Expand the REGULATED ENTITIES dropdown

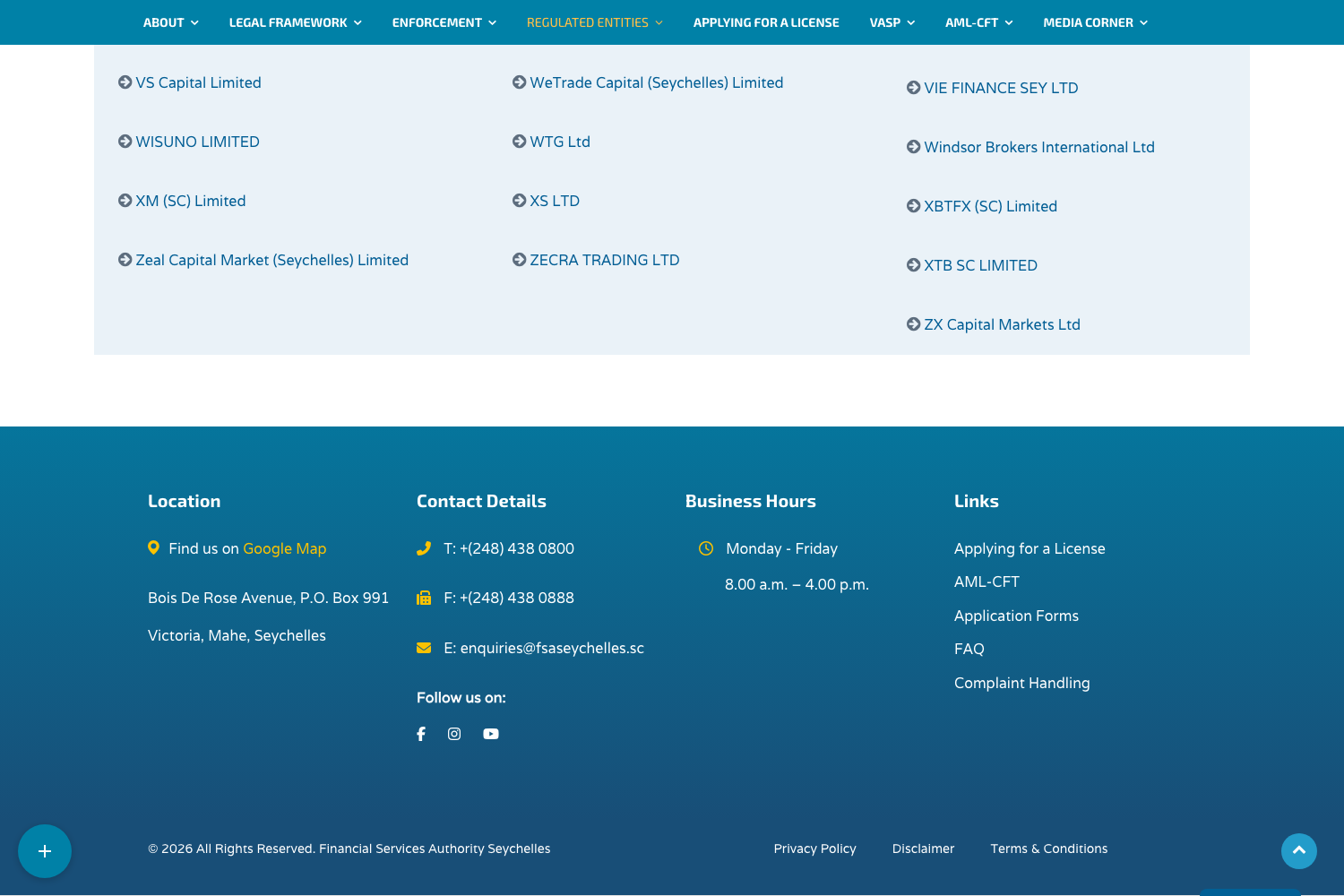click(595, 22)
